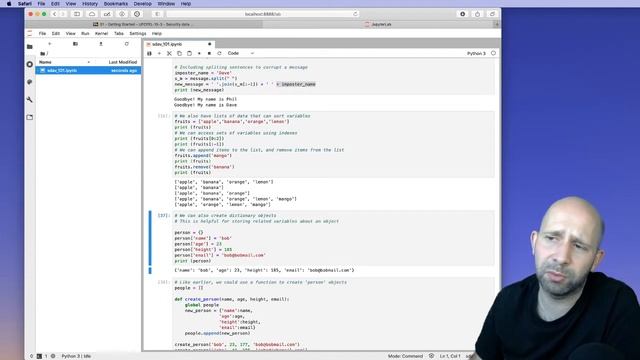Open the cell type dropdown showing Code
The width and height of the screenshot is (640, 360).
click(240, 53)
